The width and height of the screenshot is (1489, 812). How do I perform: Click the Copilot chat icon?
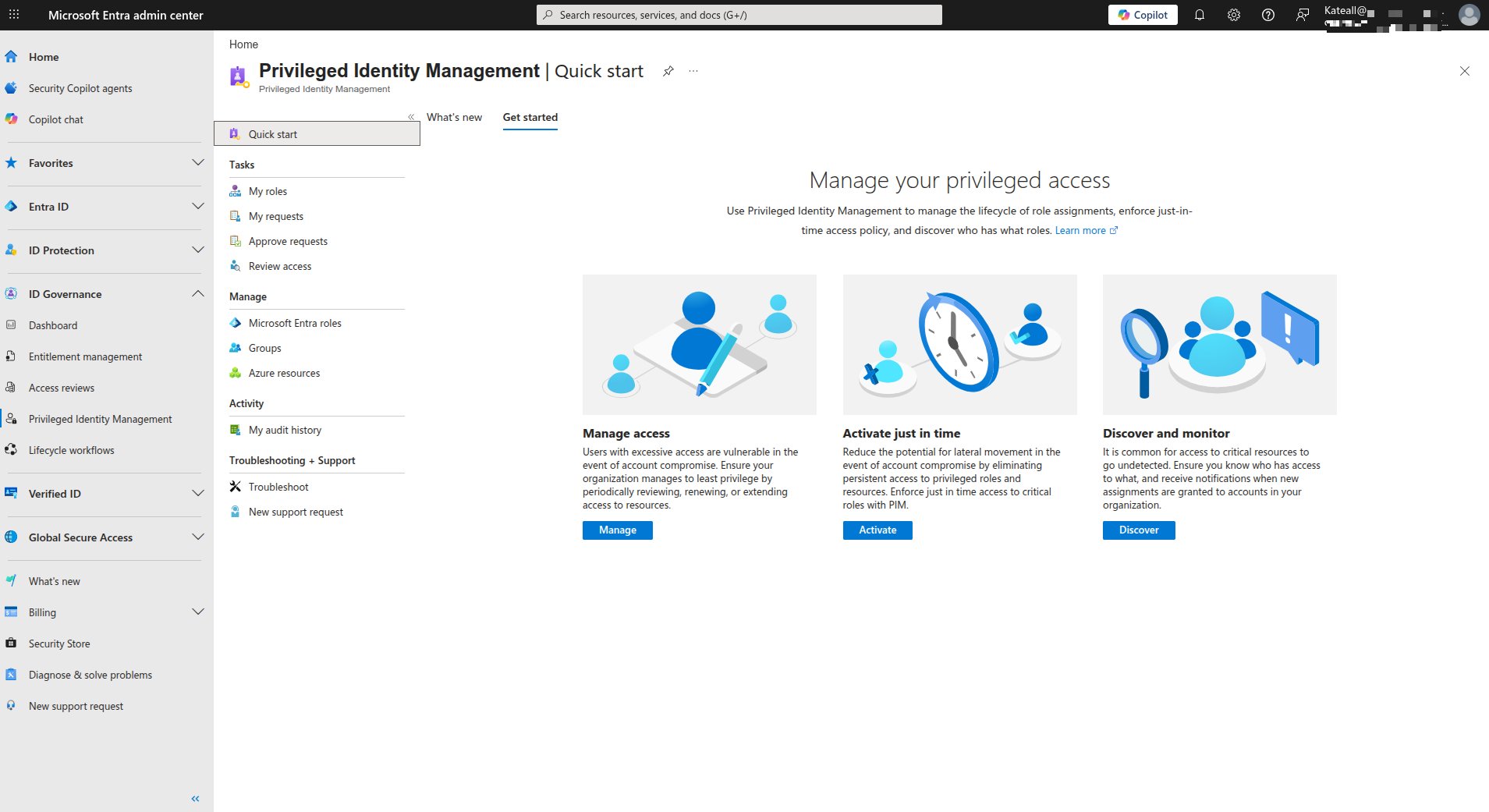pos(11,119)
